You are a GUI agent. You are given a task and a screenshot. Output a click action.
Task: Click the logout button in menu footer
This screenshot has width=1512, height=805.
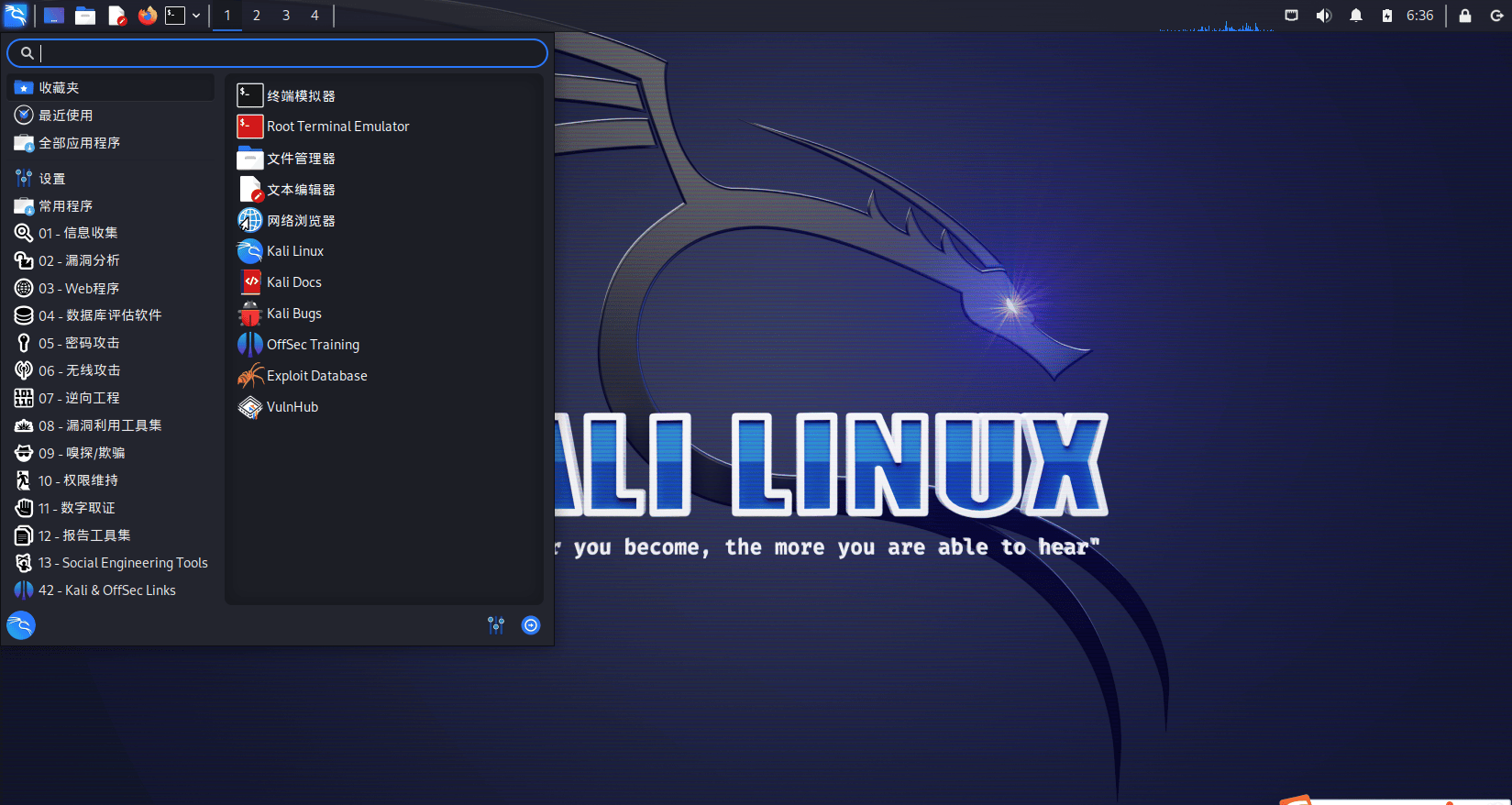pyautogui.click(x=531, y=625)
